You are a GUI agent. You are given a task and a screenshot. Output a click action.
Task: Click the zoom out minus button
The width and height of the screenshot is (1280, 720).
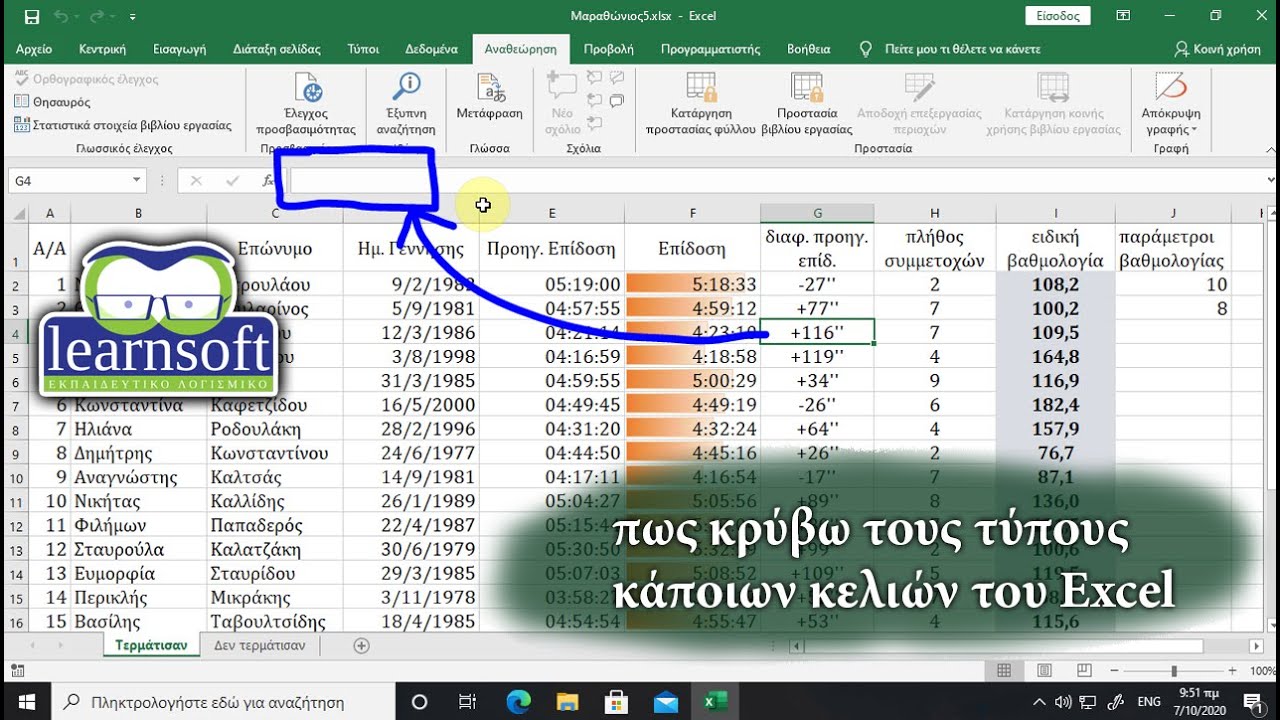(1112, 671)
